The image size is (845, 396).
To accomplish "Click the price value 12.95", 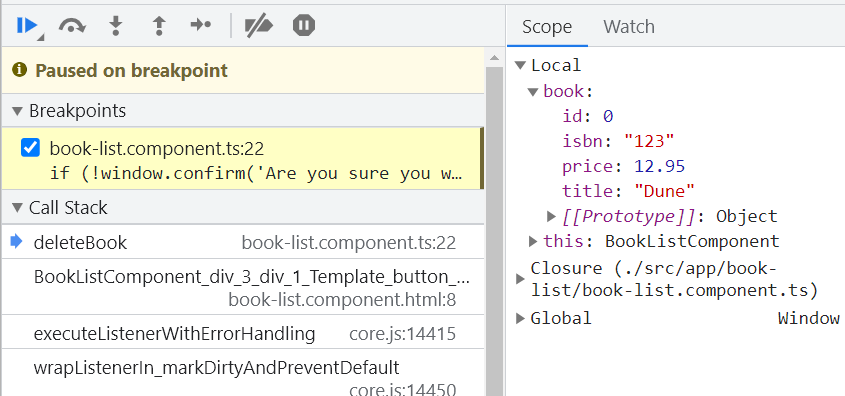I will [x=659, y=166].
